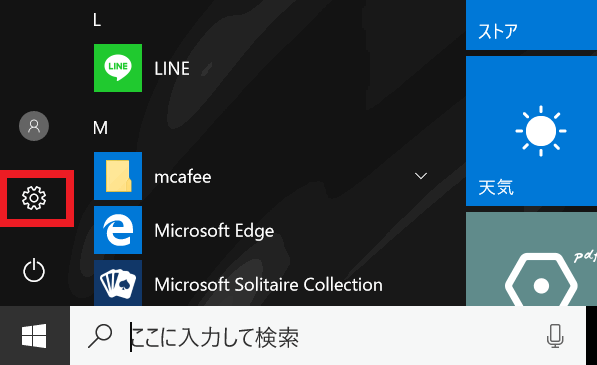The height and width of the screenshot is (365, 597).
Task: Open Microsoft Solitaire Collection cards icon
Action: [118, 283]
